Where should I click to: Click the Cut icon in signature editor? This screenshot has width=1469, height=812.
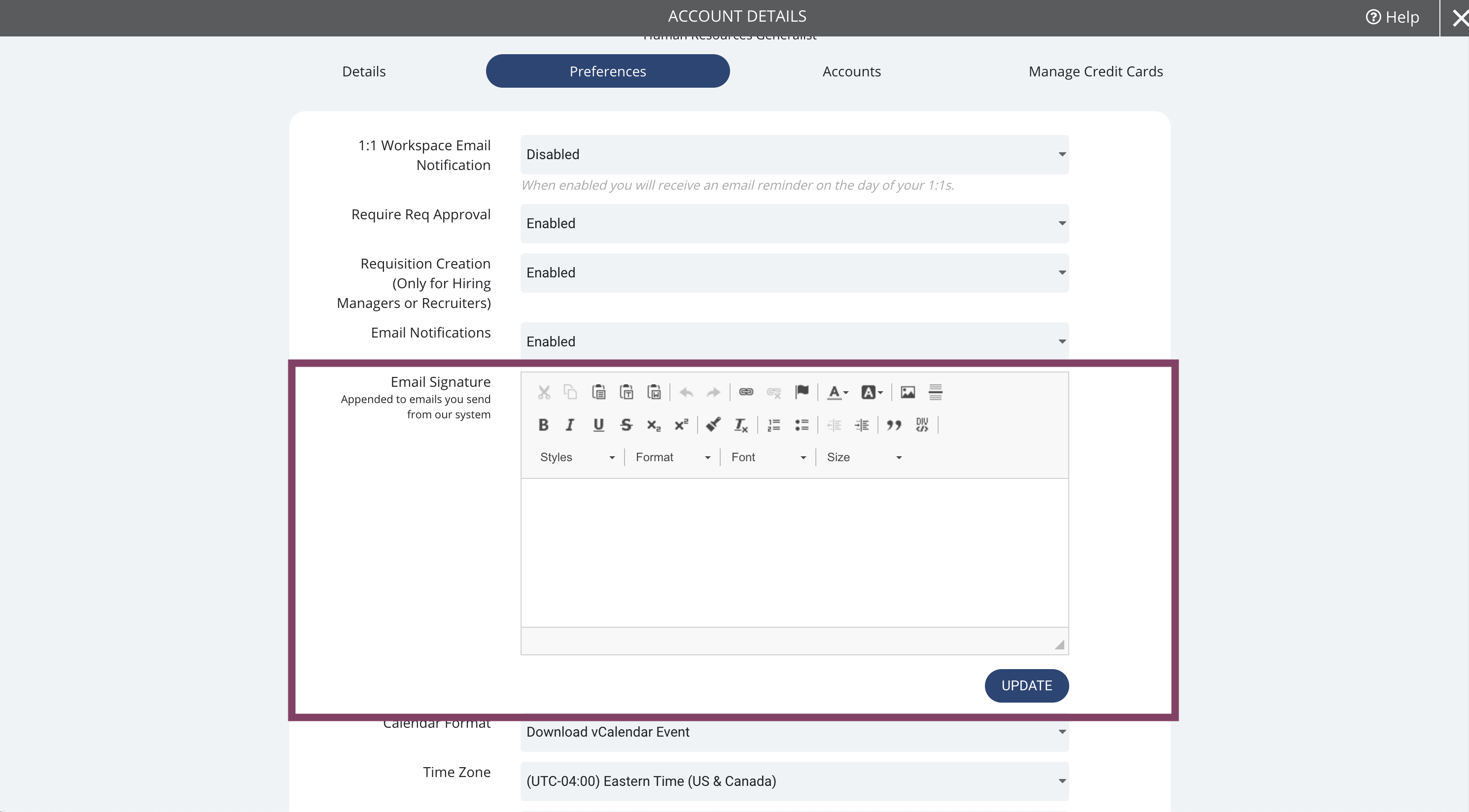click(x=543, y=392)
